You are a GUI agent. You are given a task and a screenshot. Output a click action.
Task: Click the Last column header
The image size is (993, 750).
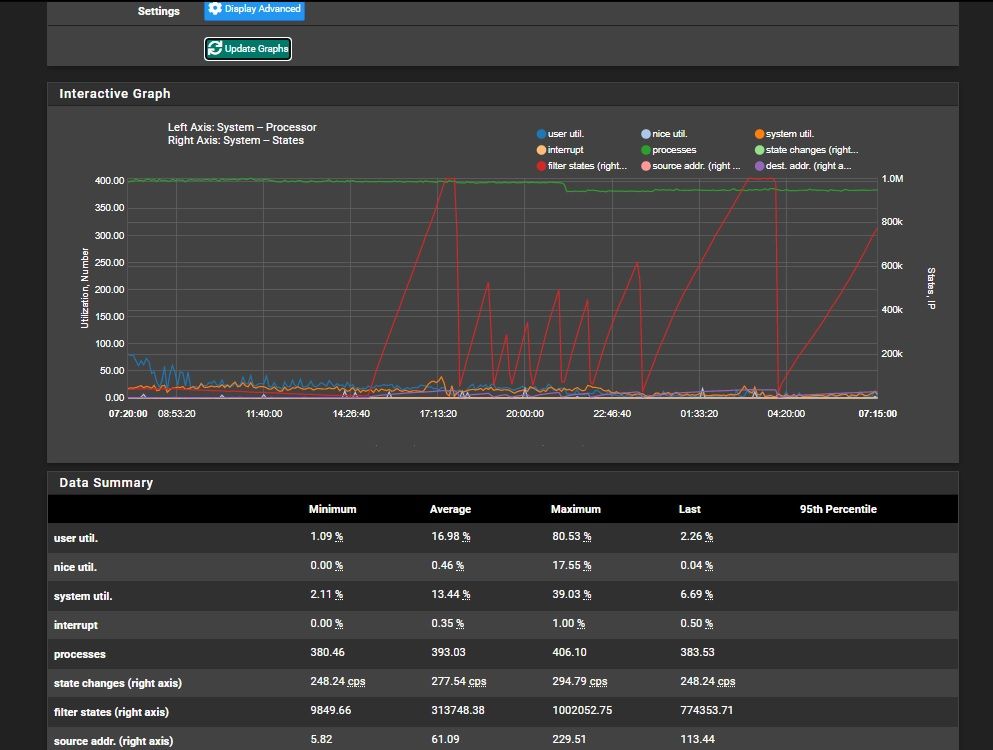coord(690,509)
